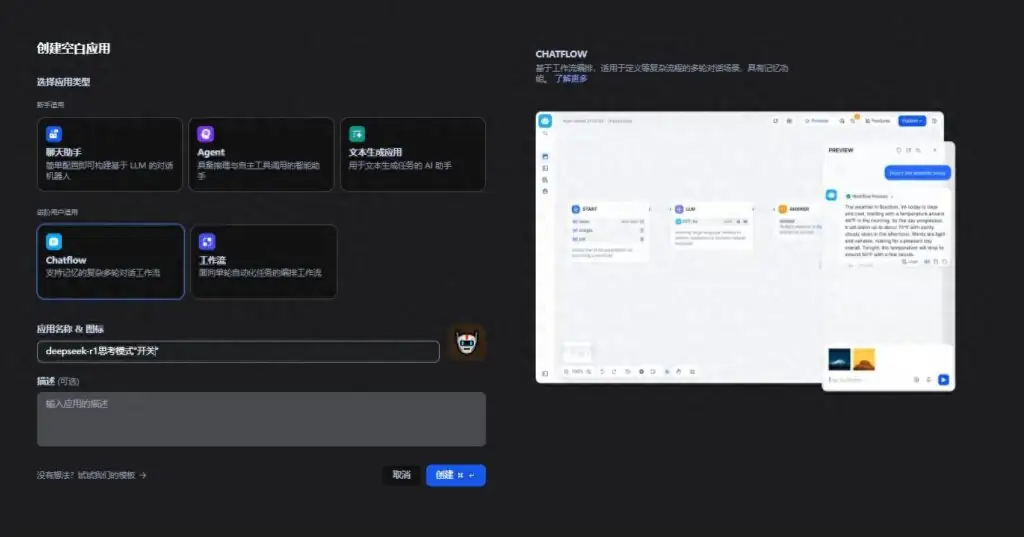
Task: Open the robot app icon picker
Action: point(466,342)
